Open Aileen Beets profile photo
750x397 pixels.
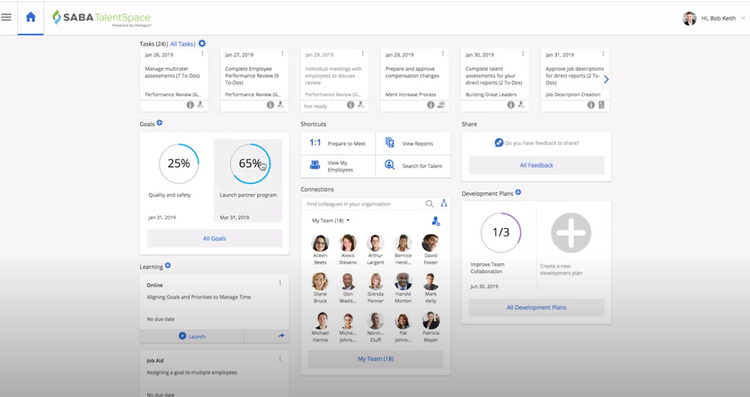click(x=320, y=243)
